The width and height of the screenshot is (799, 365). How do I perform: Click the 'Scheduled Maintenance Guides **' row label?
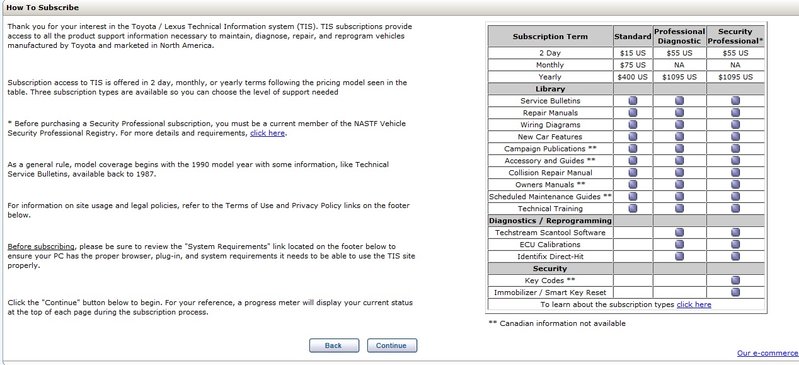[550, 197]
